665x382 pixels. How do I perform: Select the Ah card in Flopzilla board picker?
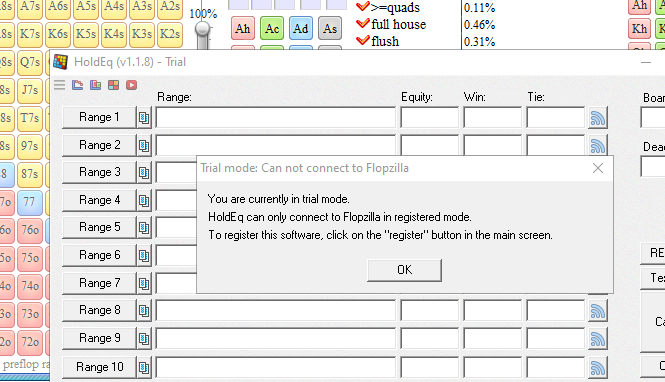point(243,28)
